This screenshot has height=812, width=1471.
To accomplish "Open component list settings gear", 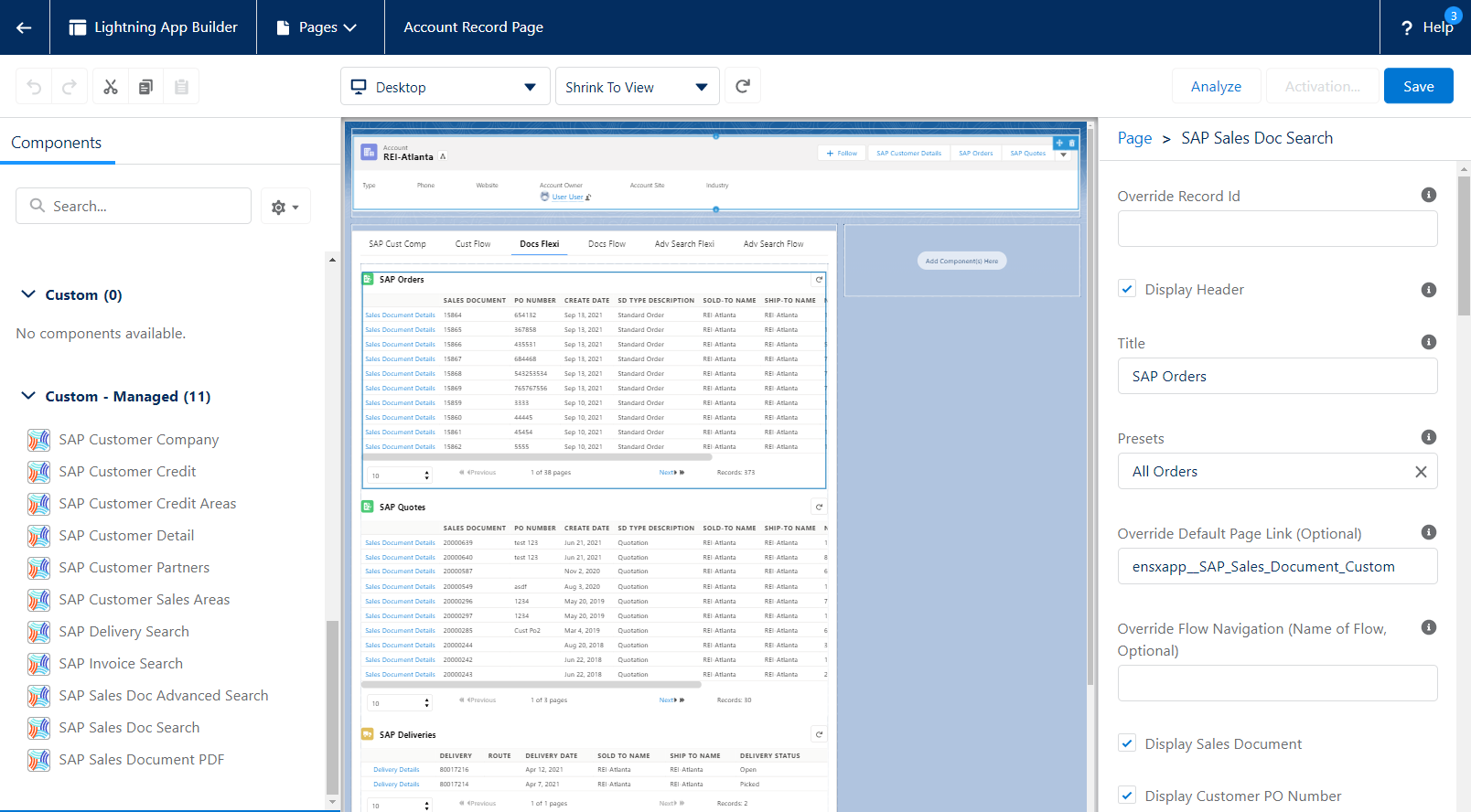I will point(285,207).
